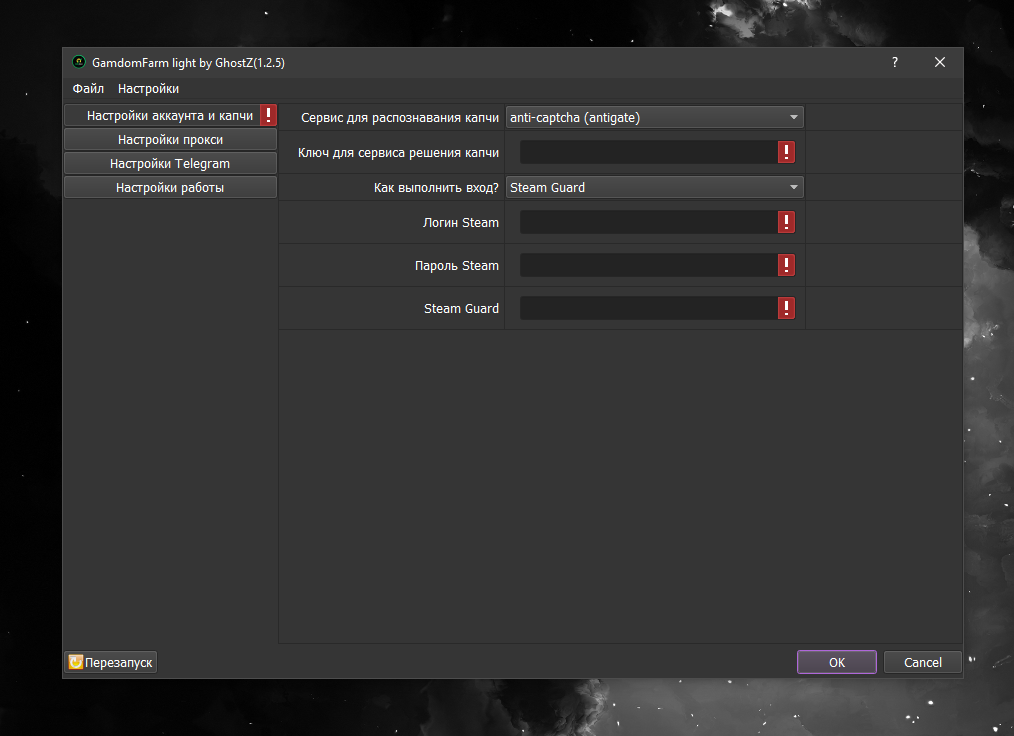Open the Настройки menu
1014x736 pixels.
pos(148,89)
